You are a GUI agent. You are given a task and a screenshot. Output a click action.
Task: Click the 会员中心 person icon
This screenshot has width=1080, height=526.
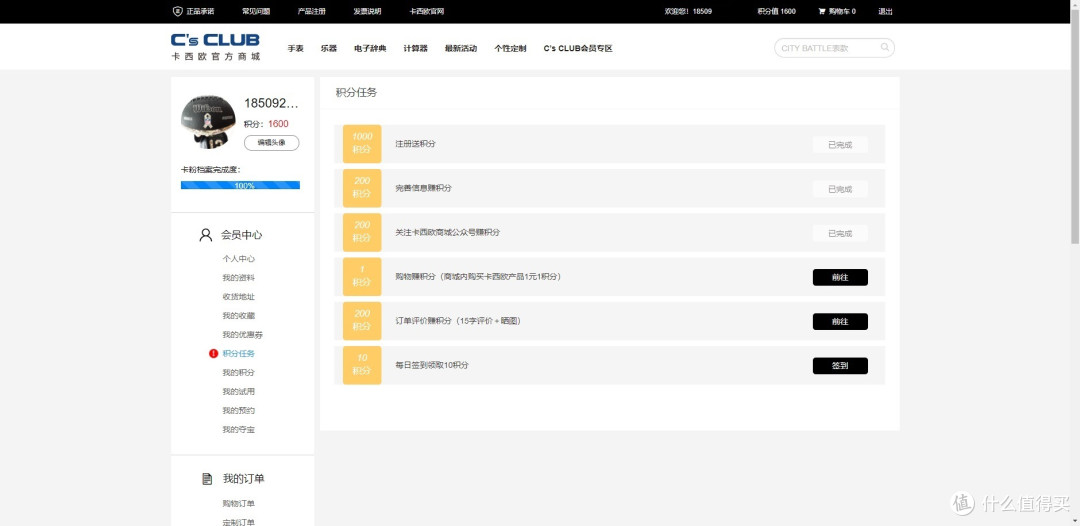[x=205, y=235]
